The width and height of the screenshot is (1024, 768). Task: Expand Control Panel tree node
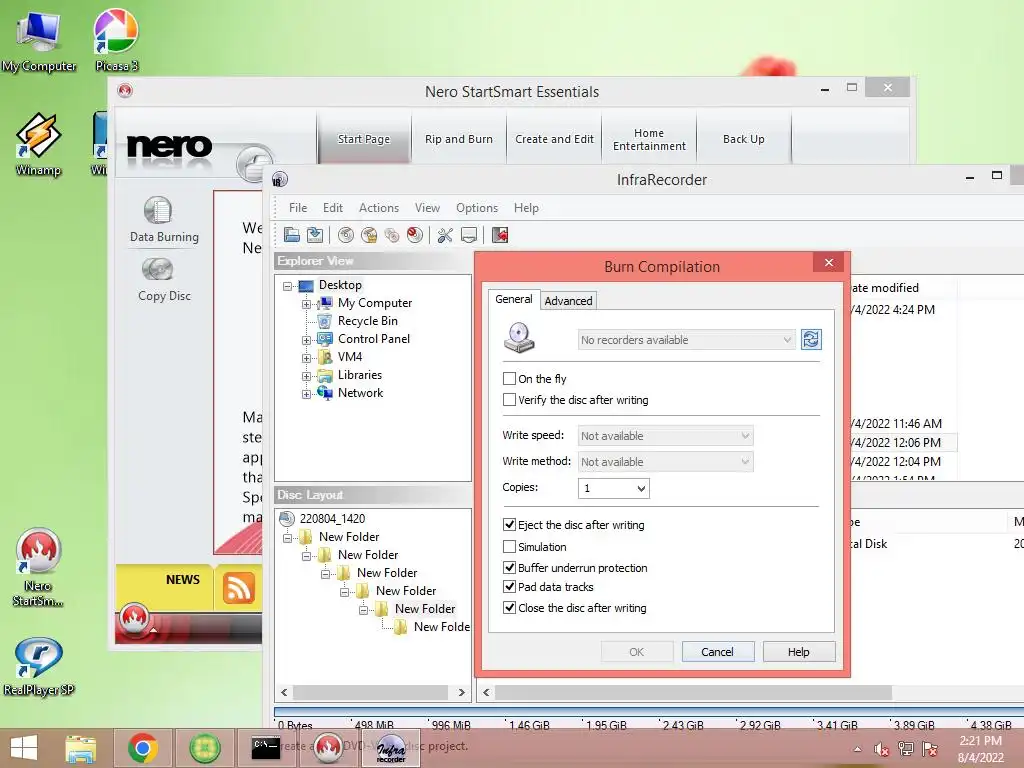[306, 340]
